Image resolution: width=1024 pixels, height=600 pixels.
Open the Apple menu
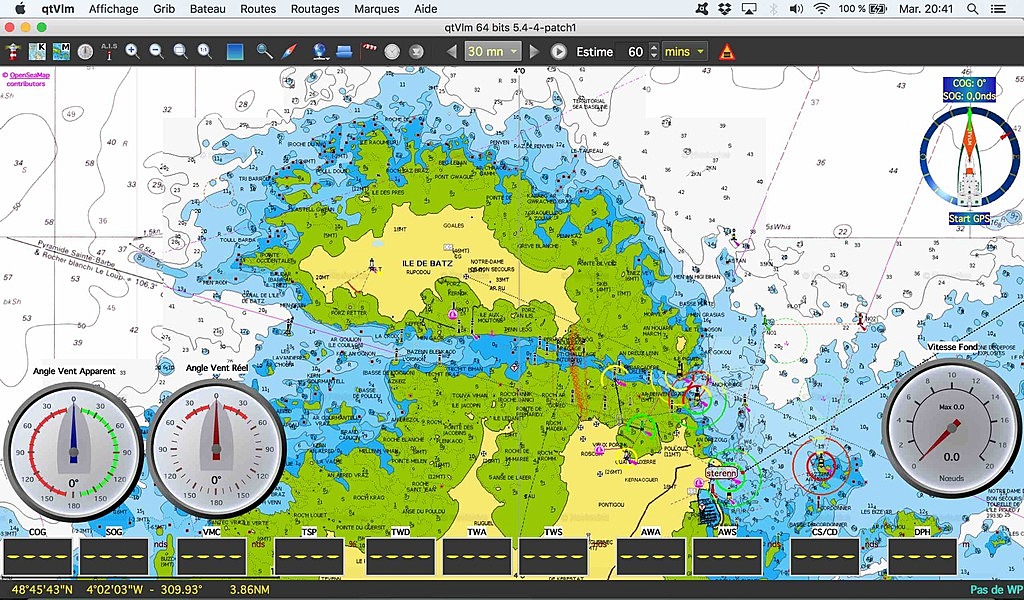pos(20,8)
